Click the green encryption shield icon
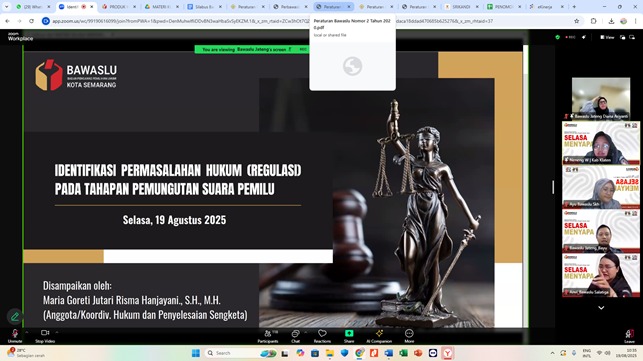This screenshot has width=643, height=361. click(557, 37)
